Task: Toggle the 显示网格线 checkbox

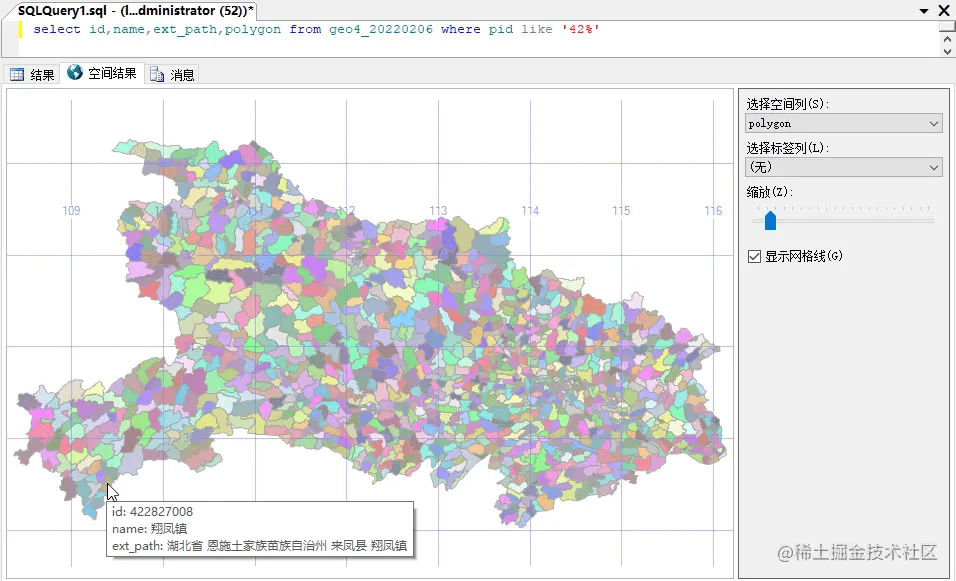Action: pyautogui.click(x=754, y=256)
